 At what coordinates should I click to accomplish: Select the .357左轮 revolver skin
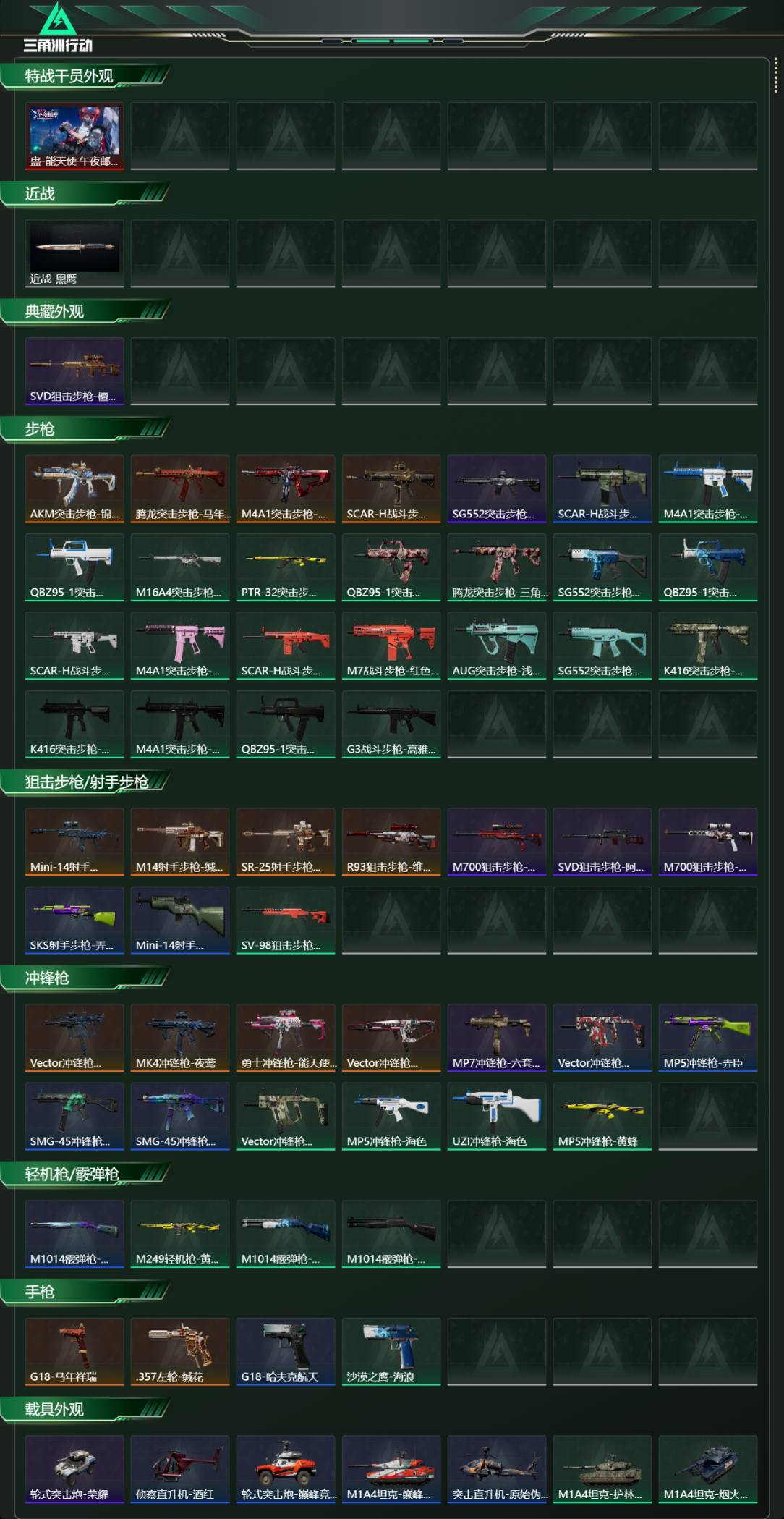(180, 1352)
